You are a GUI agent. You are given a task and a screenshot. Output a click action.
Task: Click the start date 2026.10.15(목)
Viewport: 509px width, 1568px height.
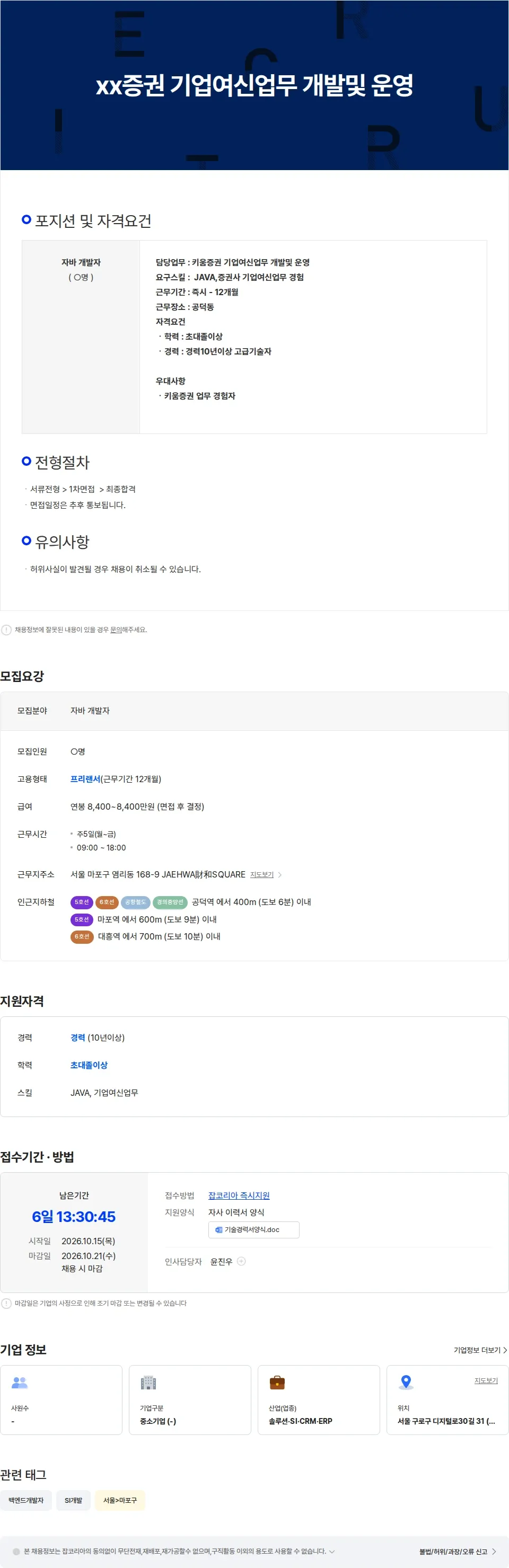[89, 1241]
